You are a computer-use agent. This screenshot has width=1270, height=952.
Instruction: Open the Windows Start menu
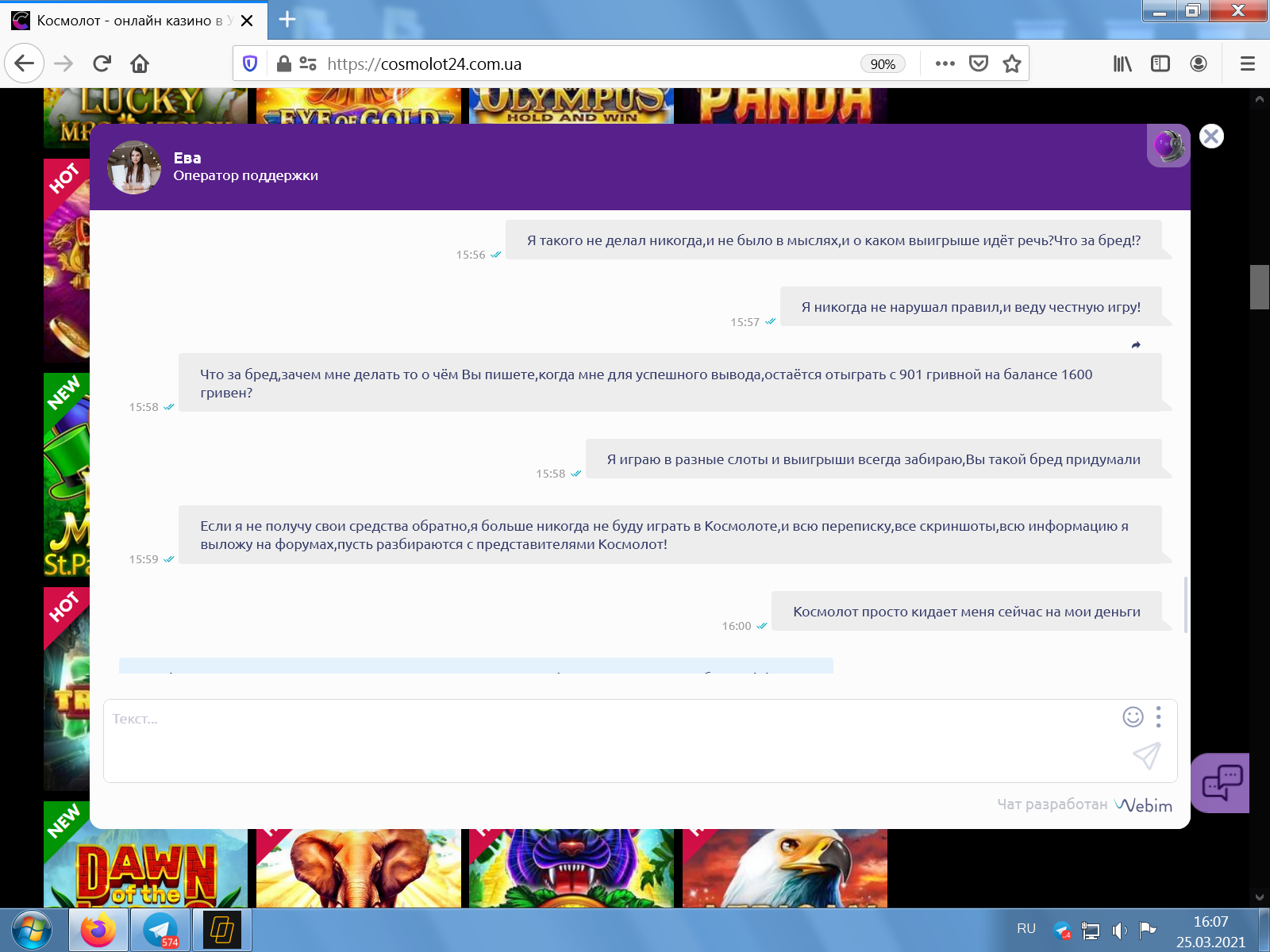[x=32, y=930]
